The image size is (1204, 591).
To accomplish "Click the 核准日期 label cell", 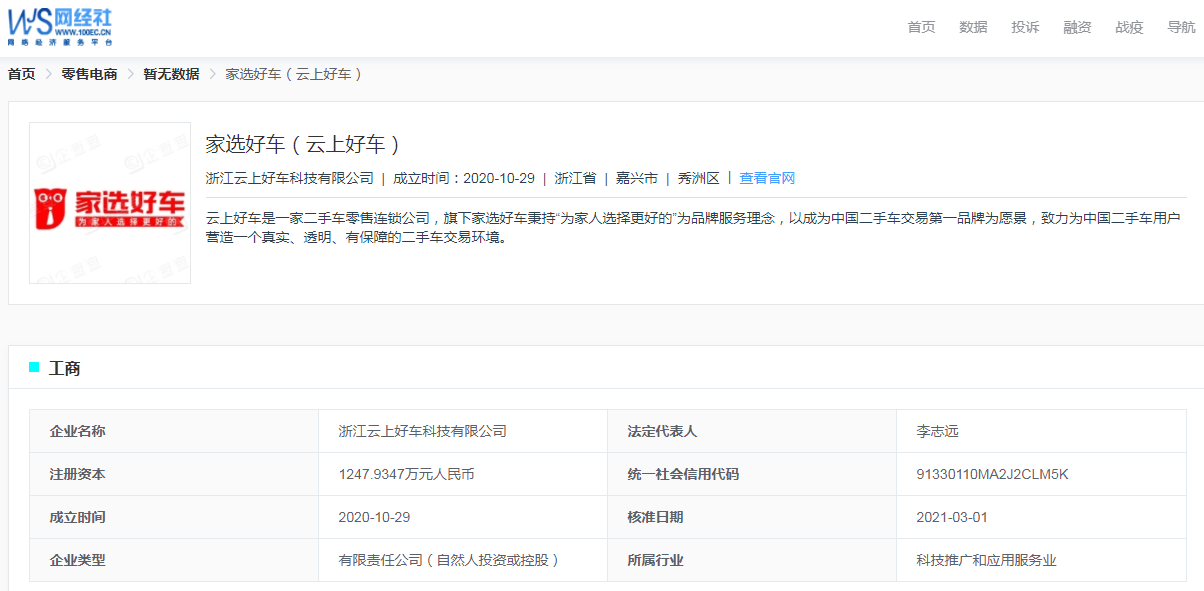I will [752, 517].
